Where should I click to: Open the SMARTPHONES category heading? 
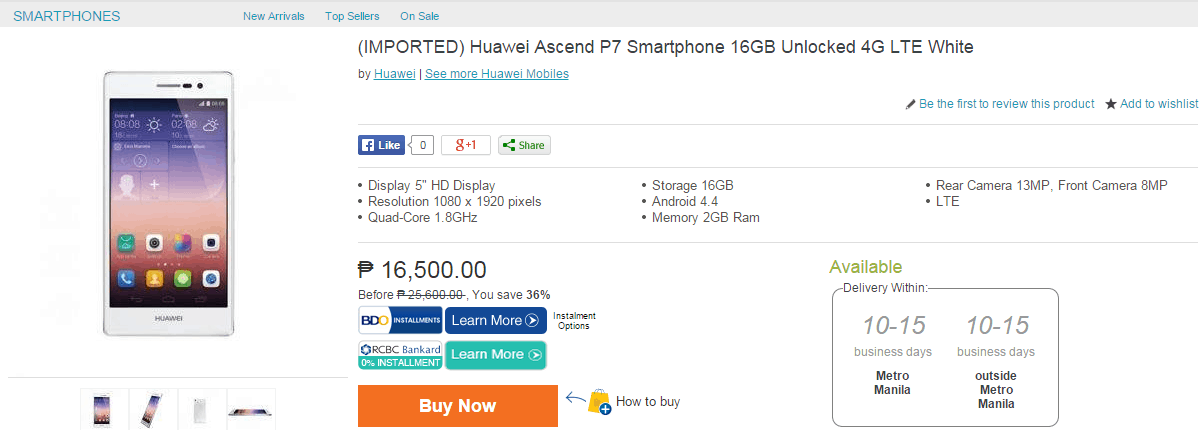click(67, 16)
